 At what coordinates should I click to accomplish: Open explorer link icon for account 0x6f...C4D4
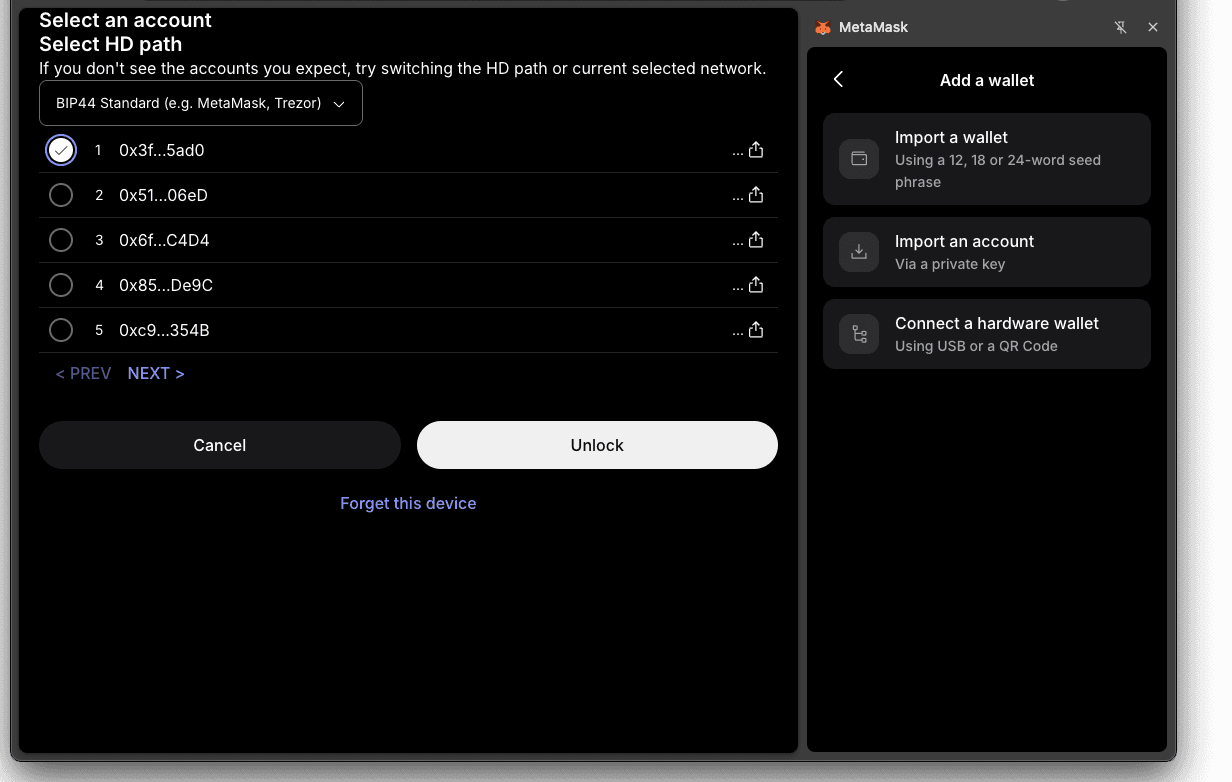756,240
